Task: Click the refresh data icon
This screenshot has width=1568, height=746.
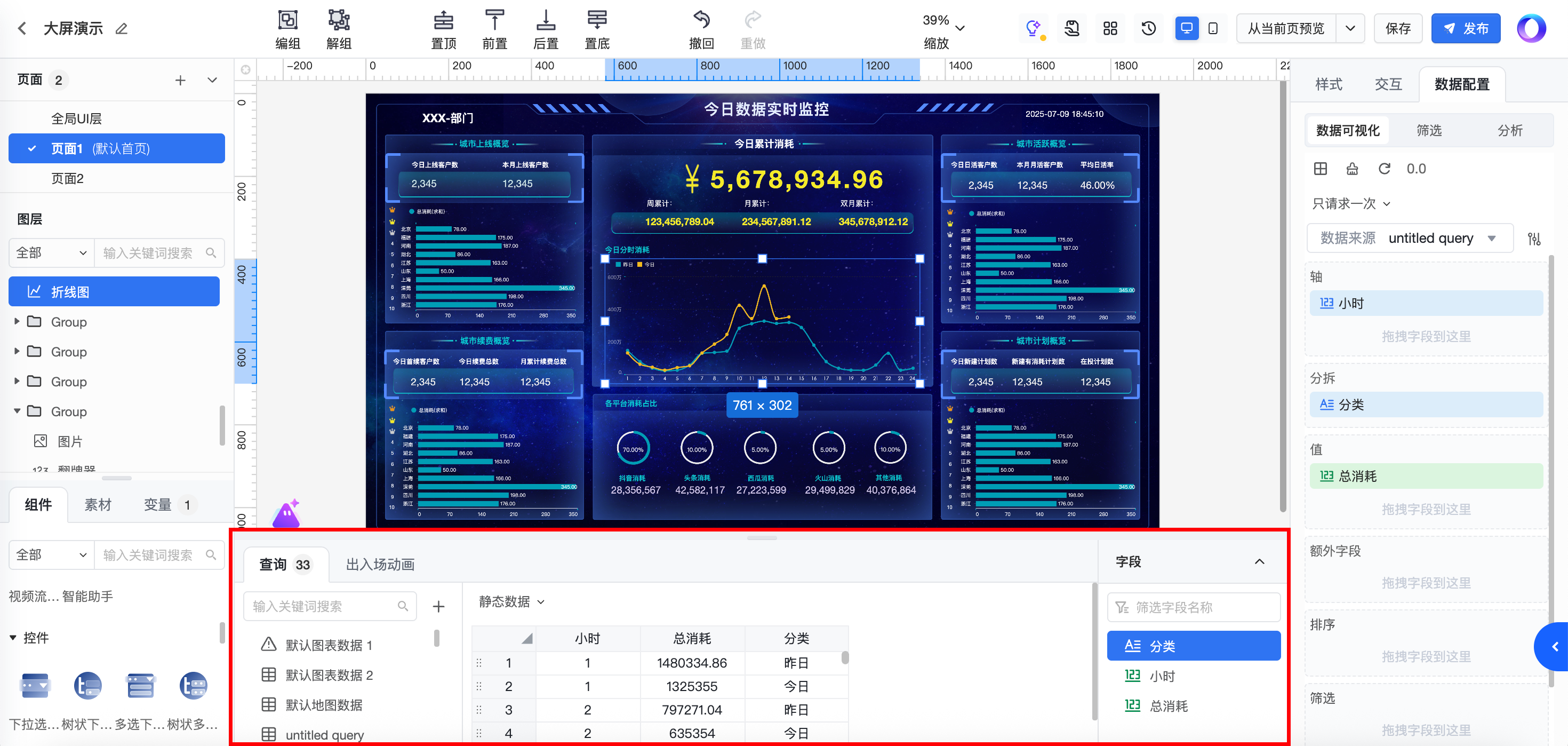Action: (x=1384, y=169)
